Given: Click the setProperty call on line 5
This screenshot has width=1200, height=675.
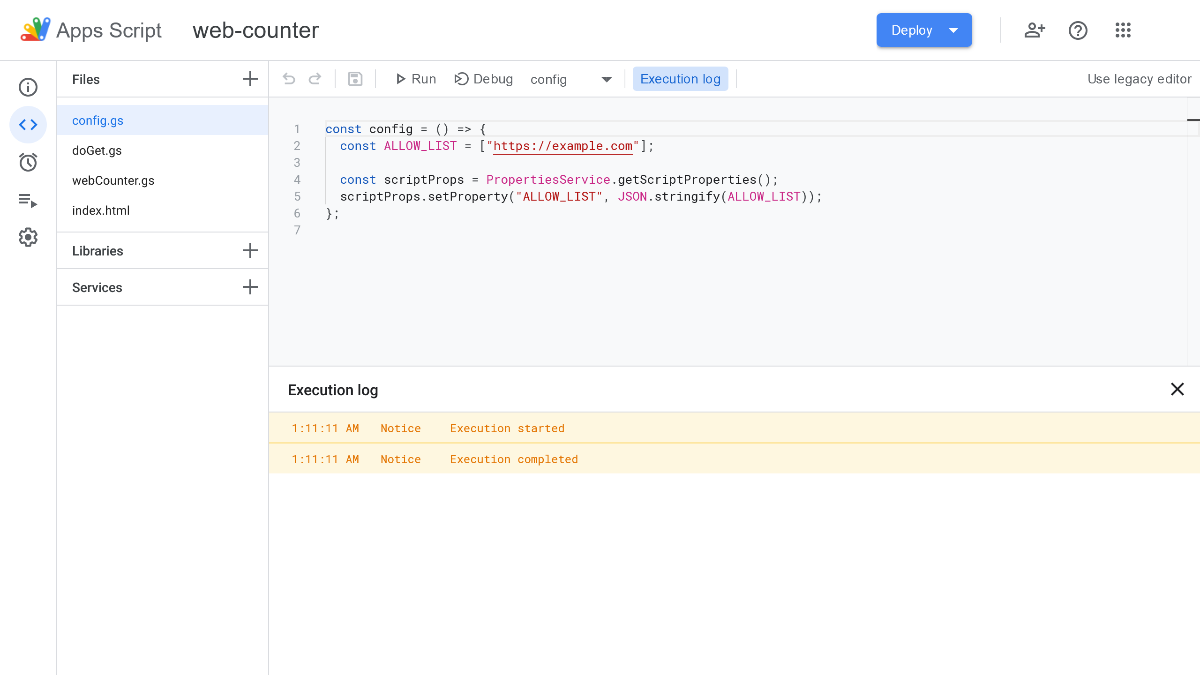Looking at the screenshot, I should 472,197.
